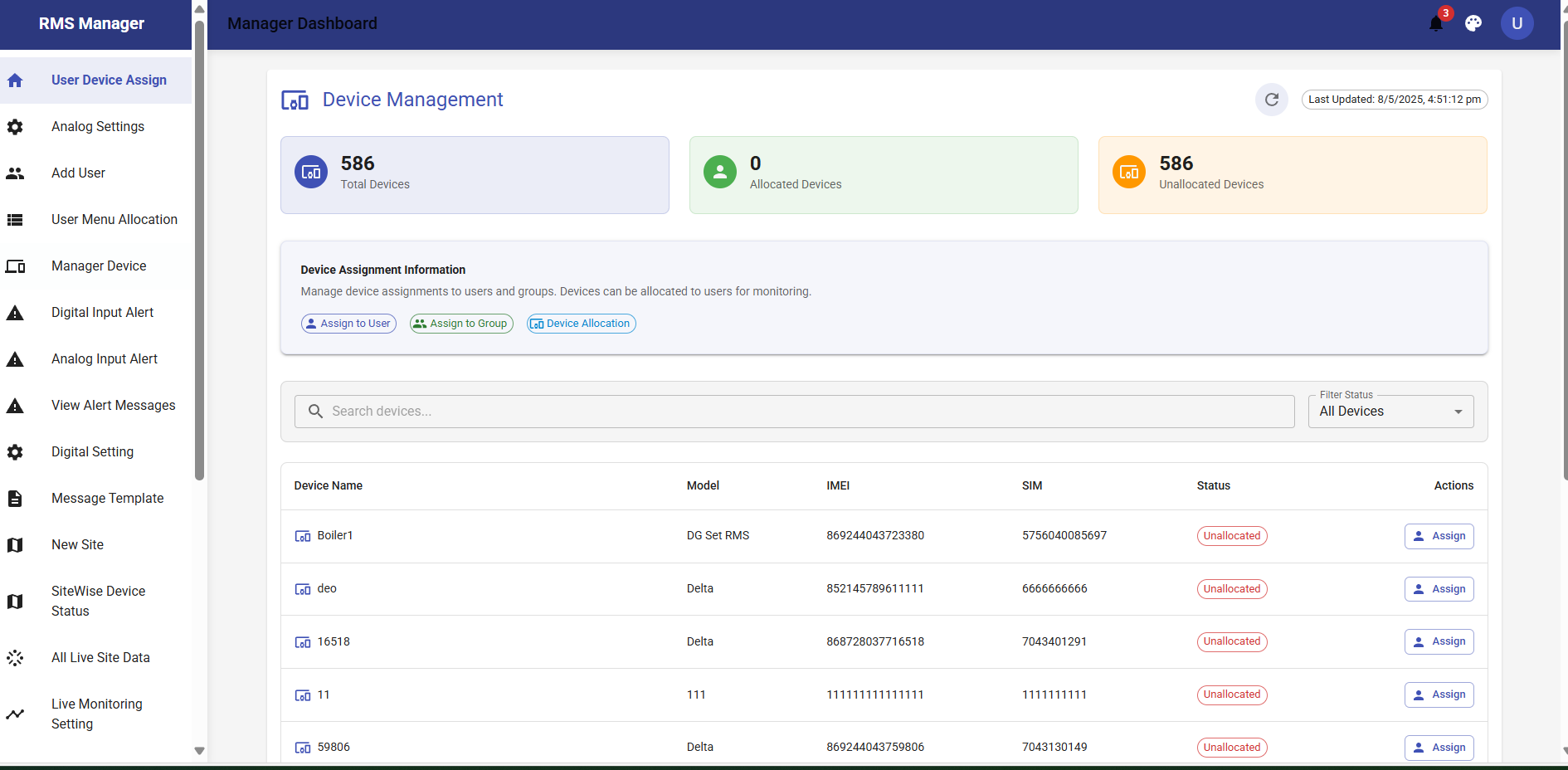Click the people icon beside Add User

tap(15, 173)
